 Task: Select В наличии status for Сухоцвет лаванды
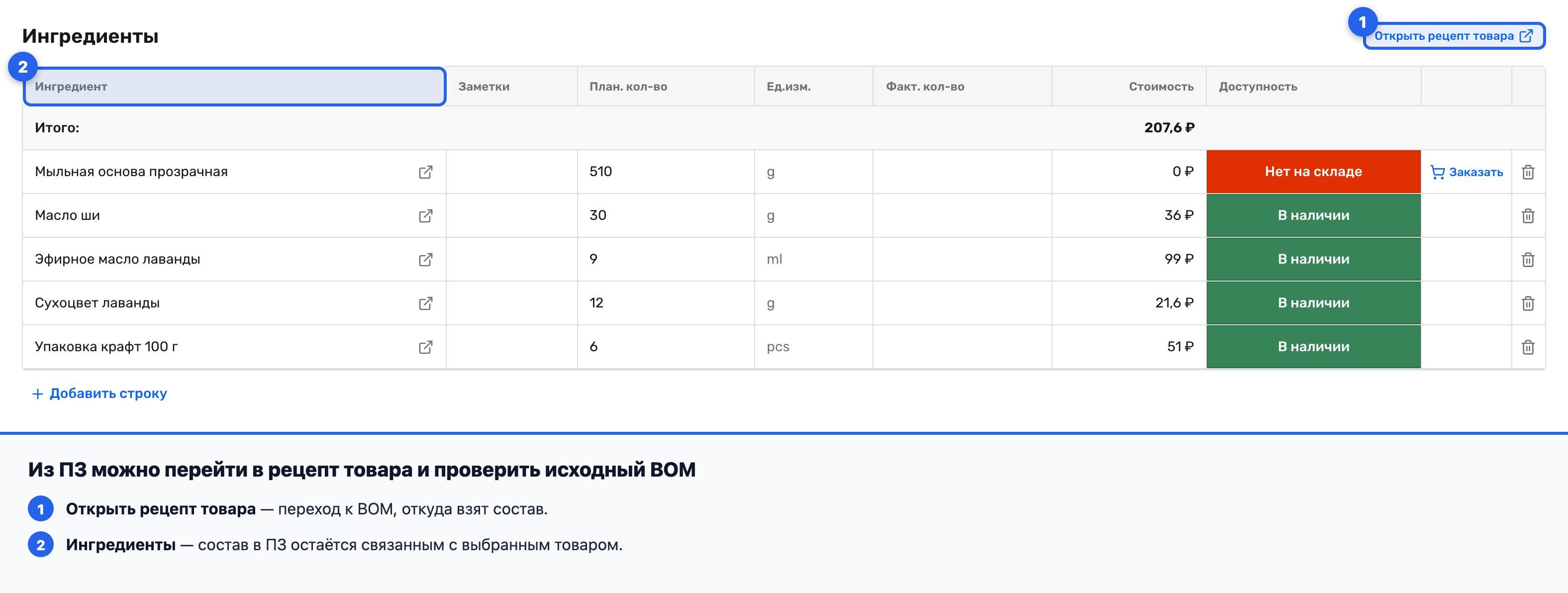coord(1314,303)
